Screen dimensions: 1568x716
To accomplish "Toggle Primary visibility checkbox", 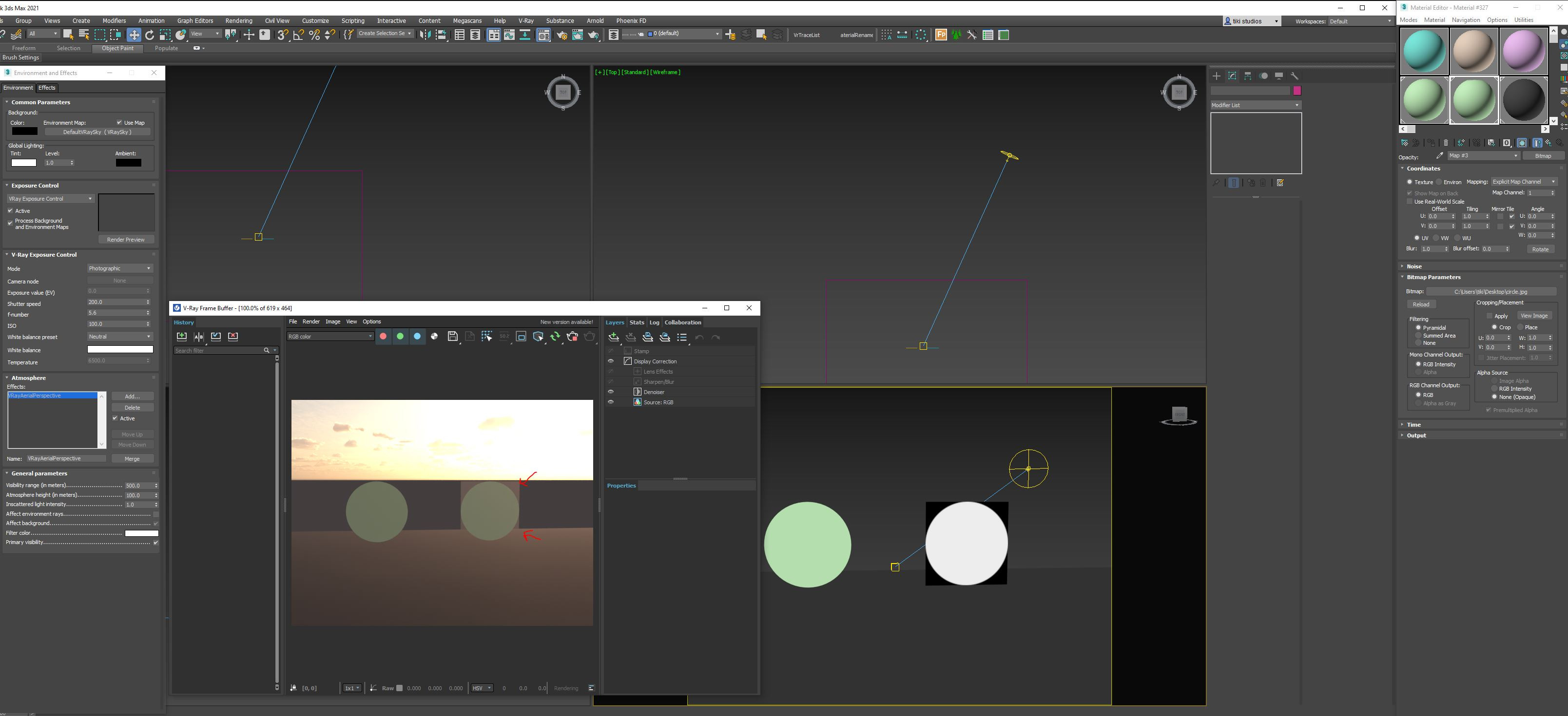I will click(x=156, y=543).
